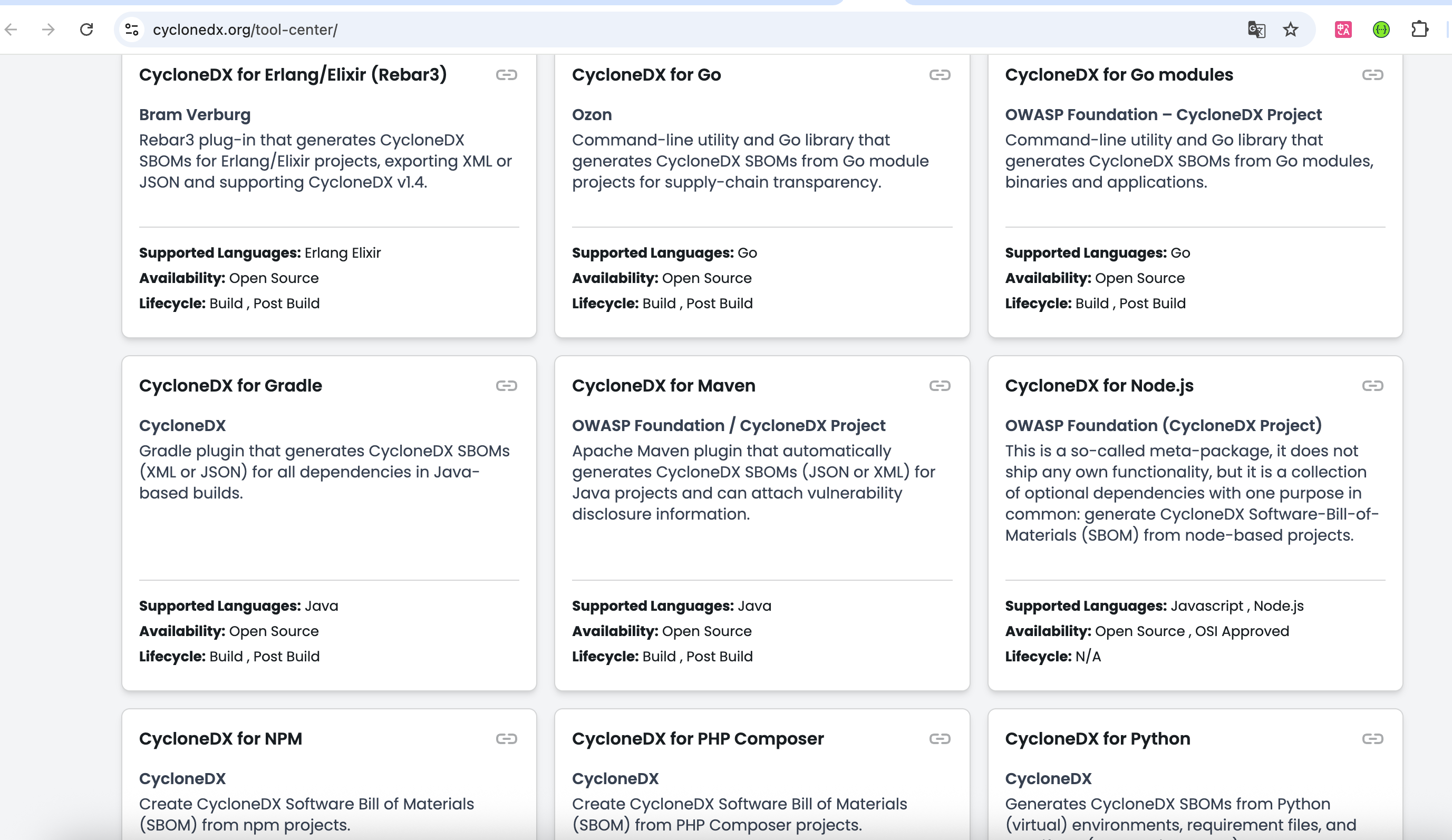The height and width of the screenshot is (840, 1452).
Task: Open Google Translate icon in address bar
Action: pyautogui.click(x=1256, y=30)
